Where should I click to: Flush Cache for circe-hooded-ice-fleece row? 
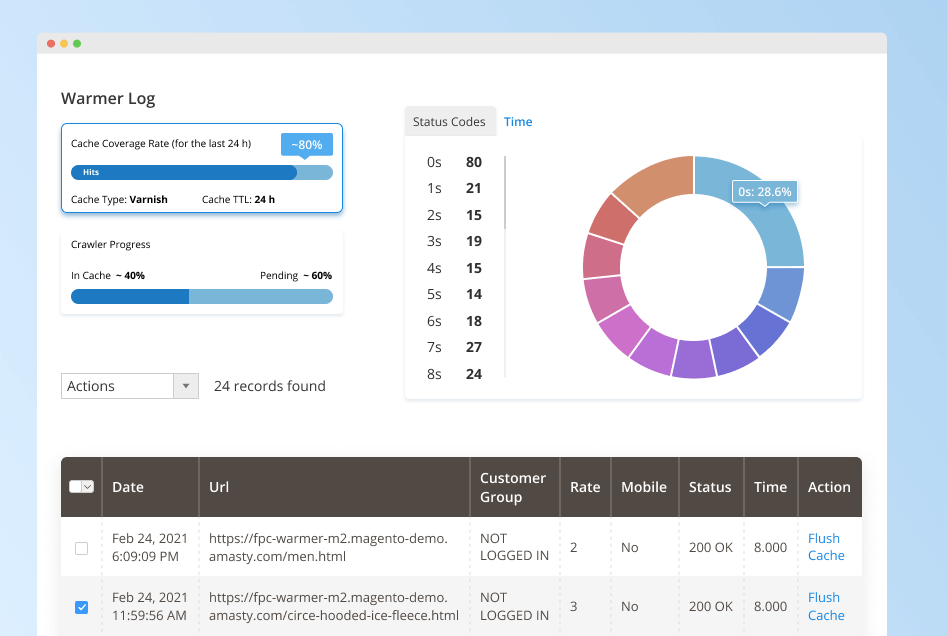click(826, 607)
